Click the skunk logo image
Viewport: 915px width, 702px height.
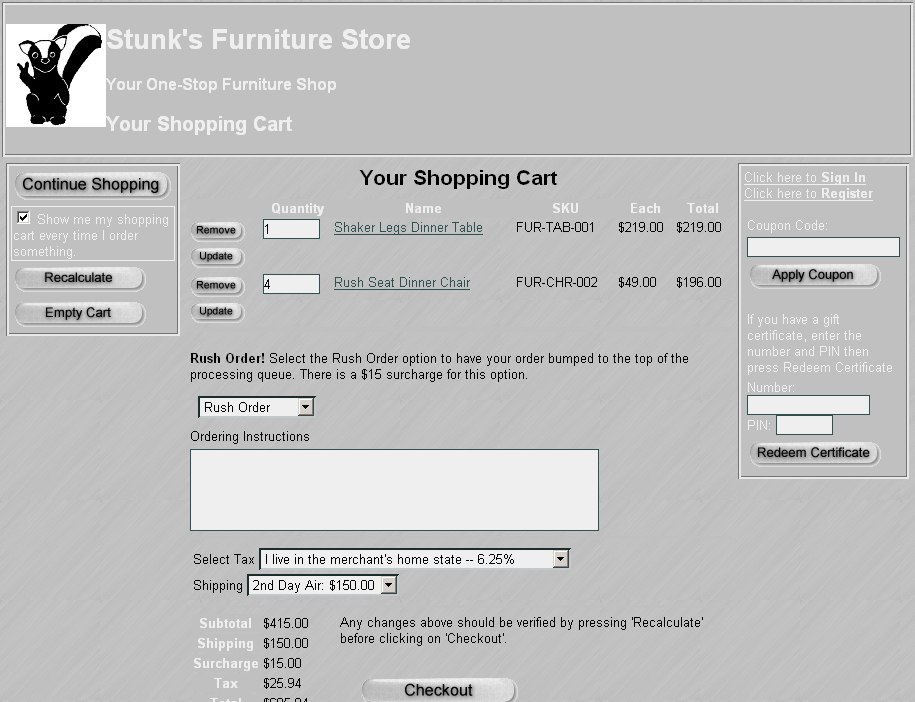click(x=56, y=76)
